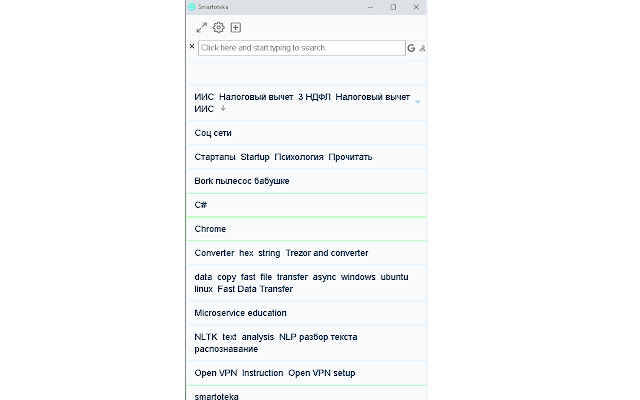640x400 pixels.
Task: Select the Bork пылесос бабушке entry
Action: [x=307, y=181]
